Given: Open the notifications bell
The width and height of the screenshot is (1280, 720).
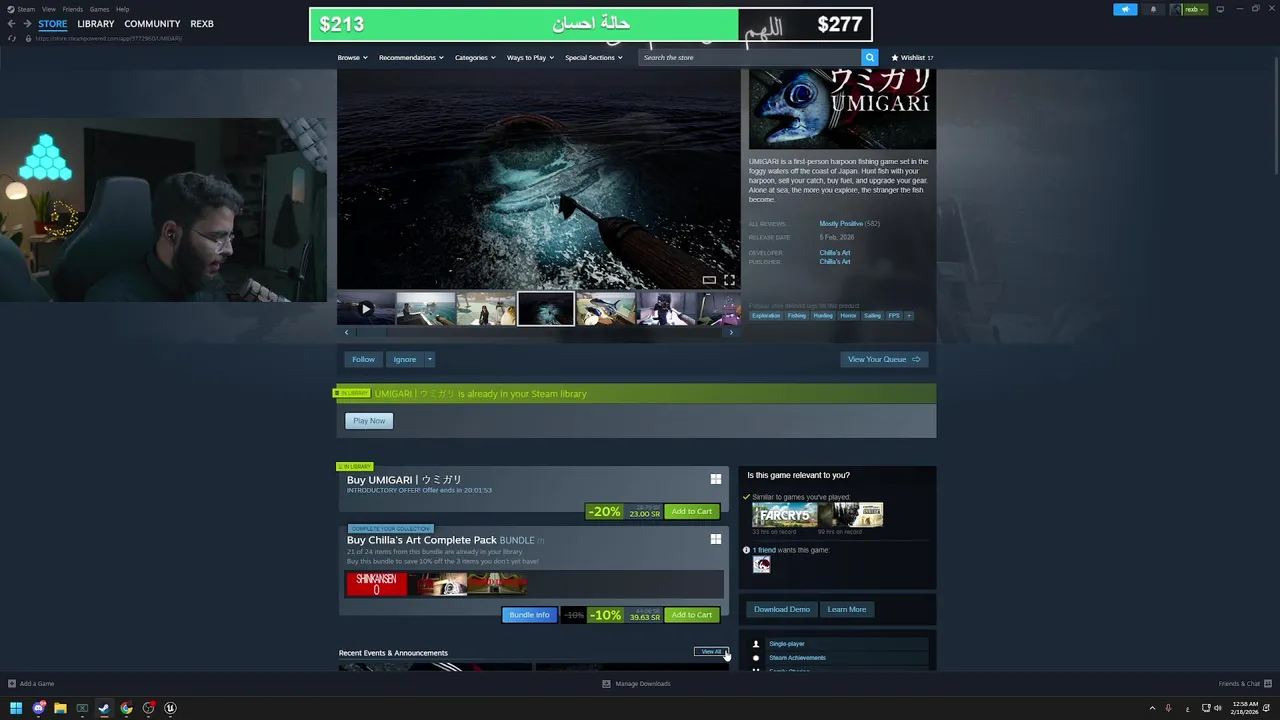Looking at the screenshot, I should (1153, 9).
